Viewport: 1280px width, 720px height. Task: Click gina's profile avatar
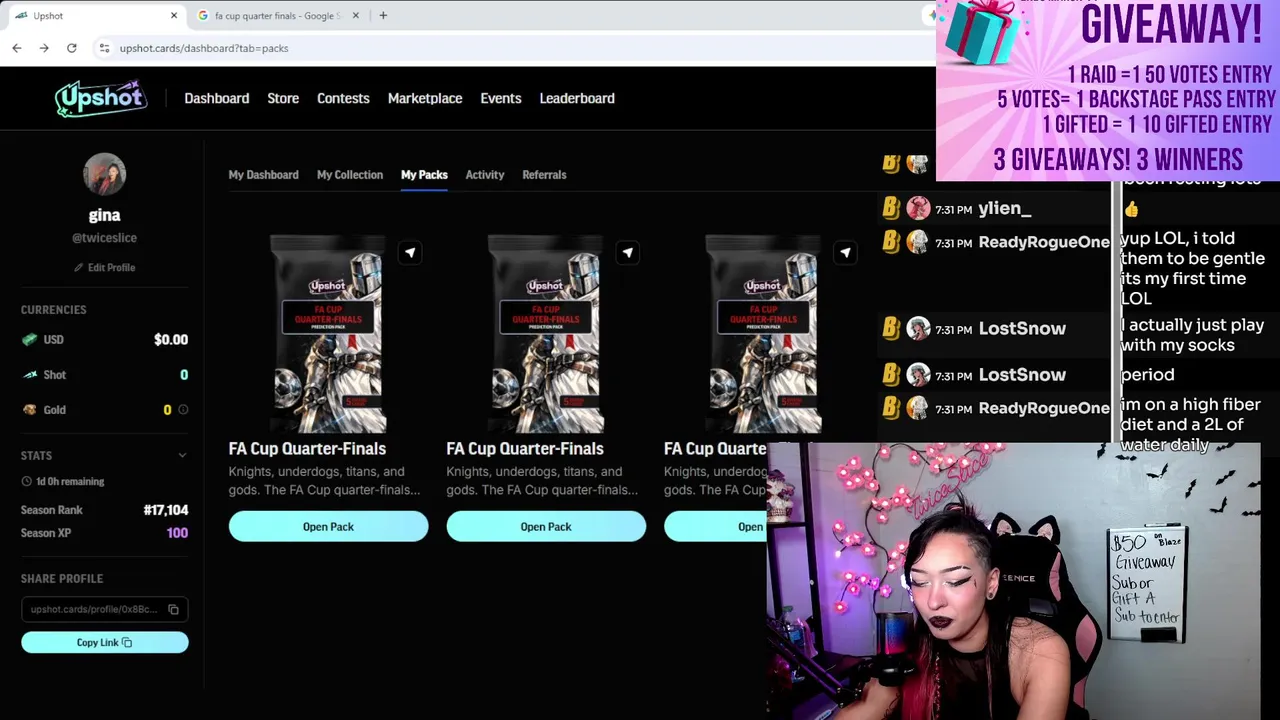pyautogui.click(x=104, y=175)
